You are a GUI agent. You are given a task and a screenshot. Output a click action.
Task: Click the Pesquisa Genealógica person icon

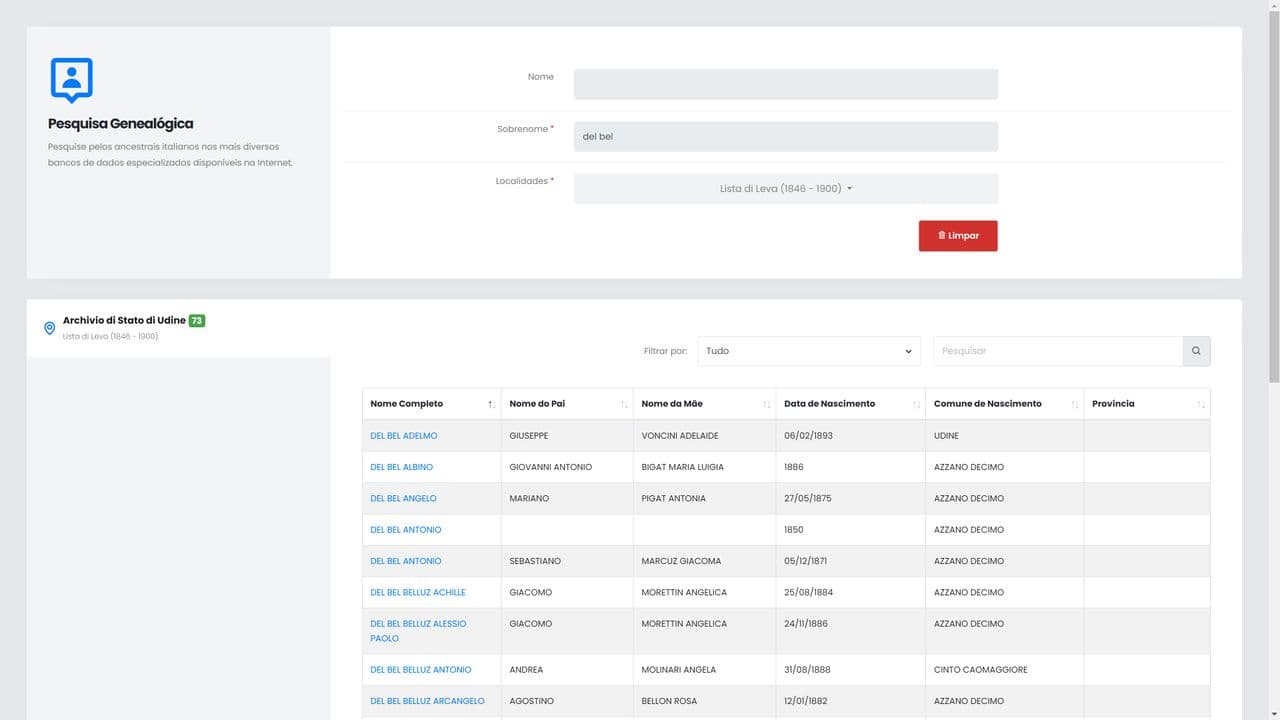pyautogui.click(x=71, y=80)
